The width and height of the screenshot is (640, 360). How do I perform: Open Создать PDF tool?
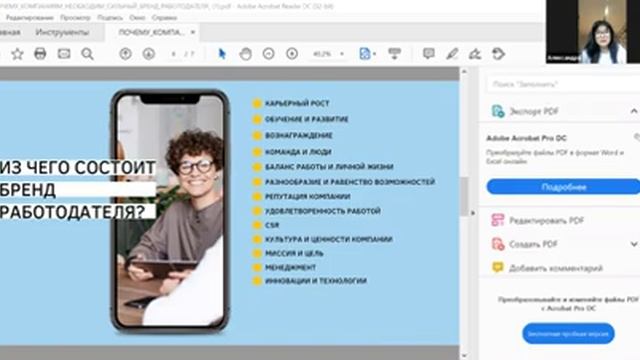pos(533,244)
